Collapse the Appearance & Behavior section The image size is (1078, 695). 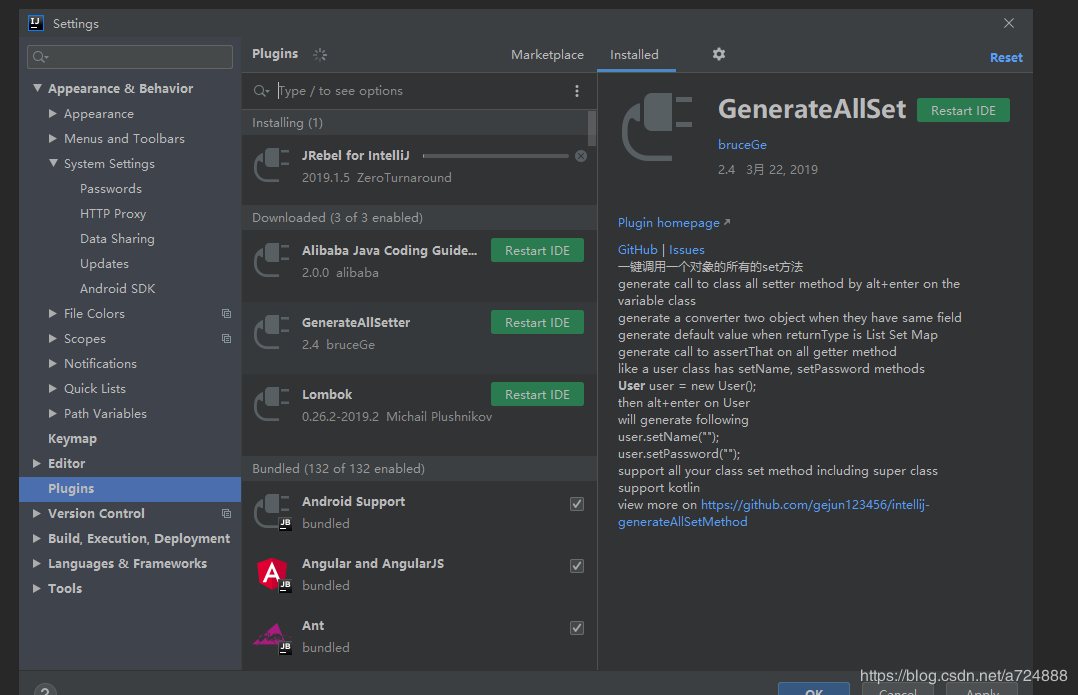(37, 88)
